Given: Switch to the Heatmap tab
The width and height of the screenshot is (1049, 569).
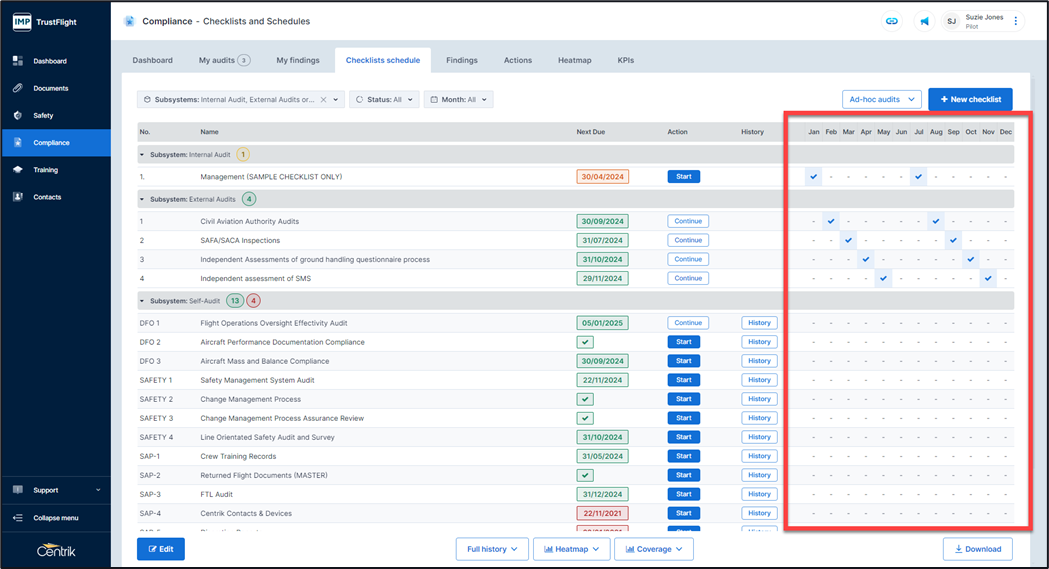Looking at the screenshot, I should [574, 60].
